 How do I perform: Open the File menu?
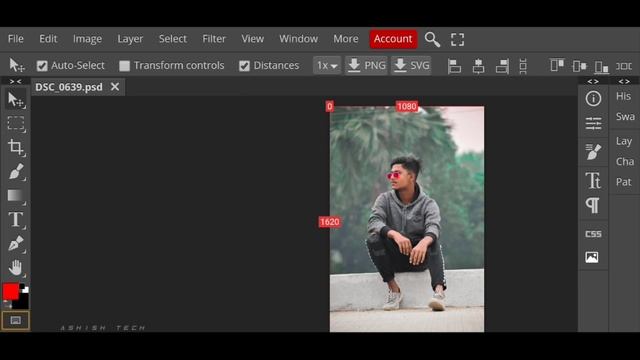click(x=16, y=39)
